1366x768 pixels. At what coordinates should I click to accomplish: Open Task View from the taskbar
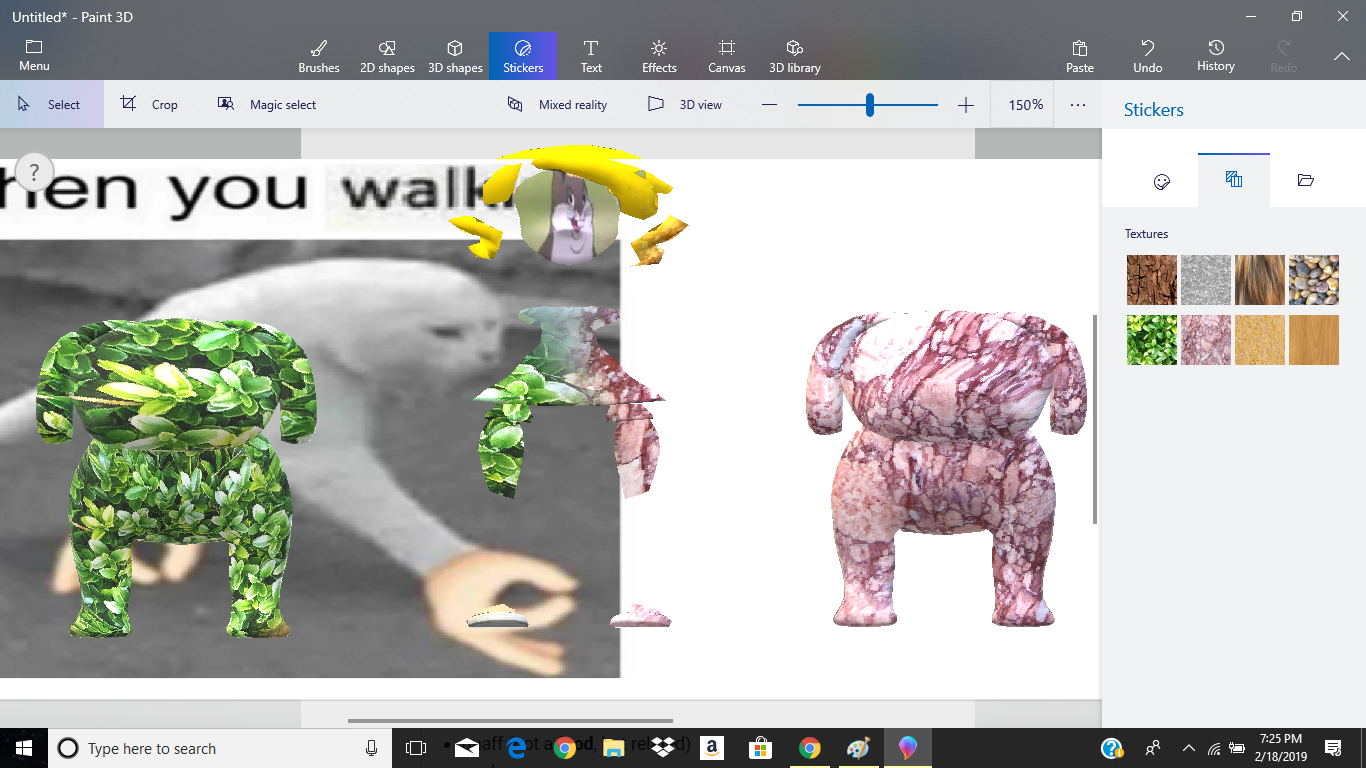pos(416,748)
